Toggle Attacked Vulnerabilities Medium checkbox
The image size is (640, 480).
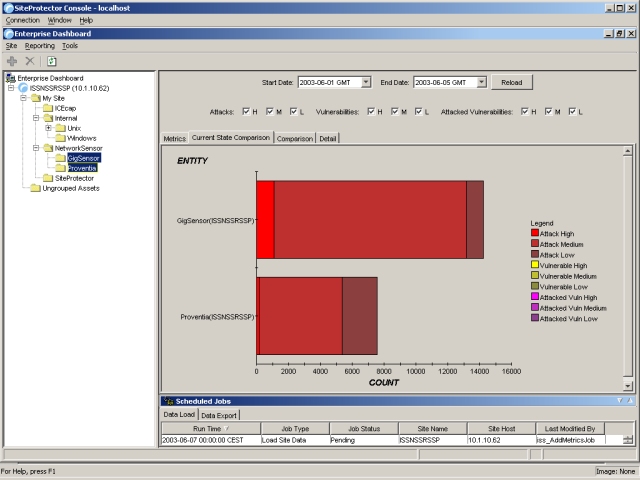(549, 111)
